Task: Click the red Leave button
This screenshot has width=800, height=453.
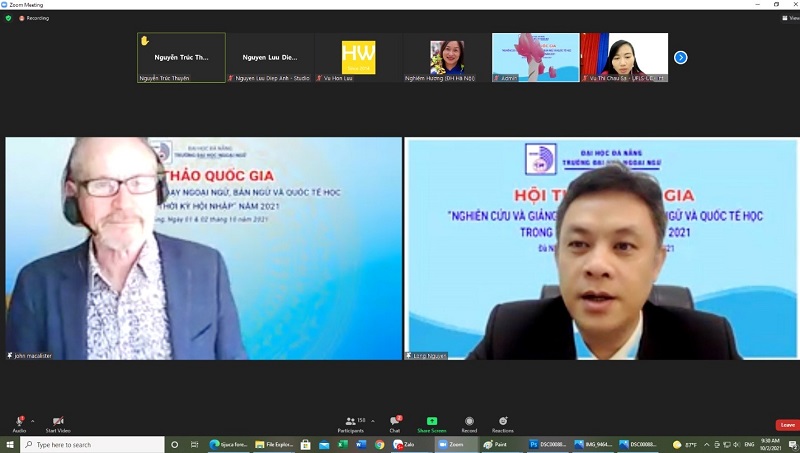Action: (787, 425)
